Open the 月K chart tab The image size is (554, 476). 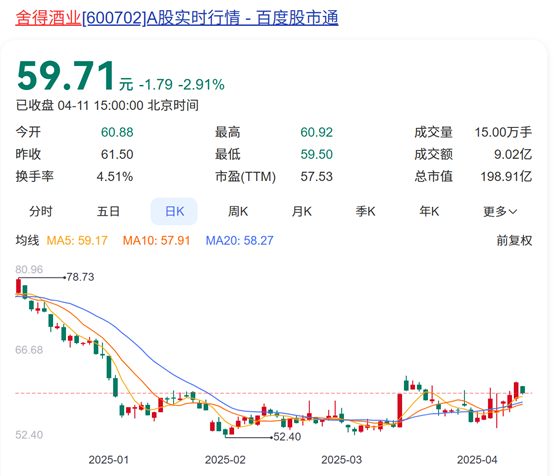tap(301, 211)
